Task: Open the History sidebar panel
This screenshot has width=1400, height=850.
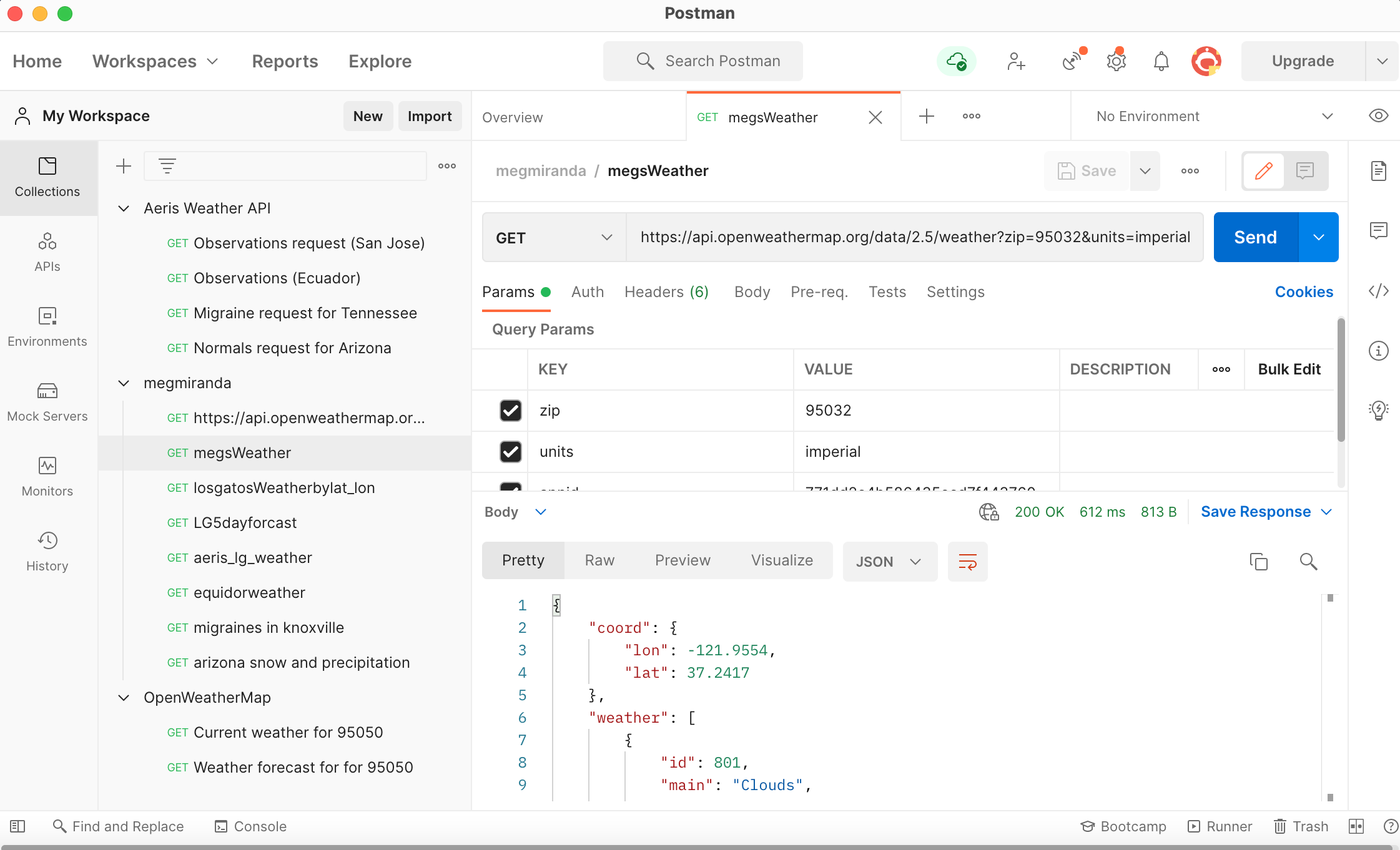Action: point(47,552)
